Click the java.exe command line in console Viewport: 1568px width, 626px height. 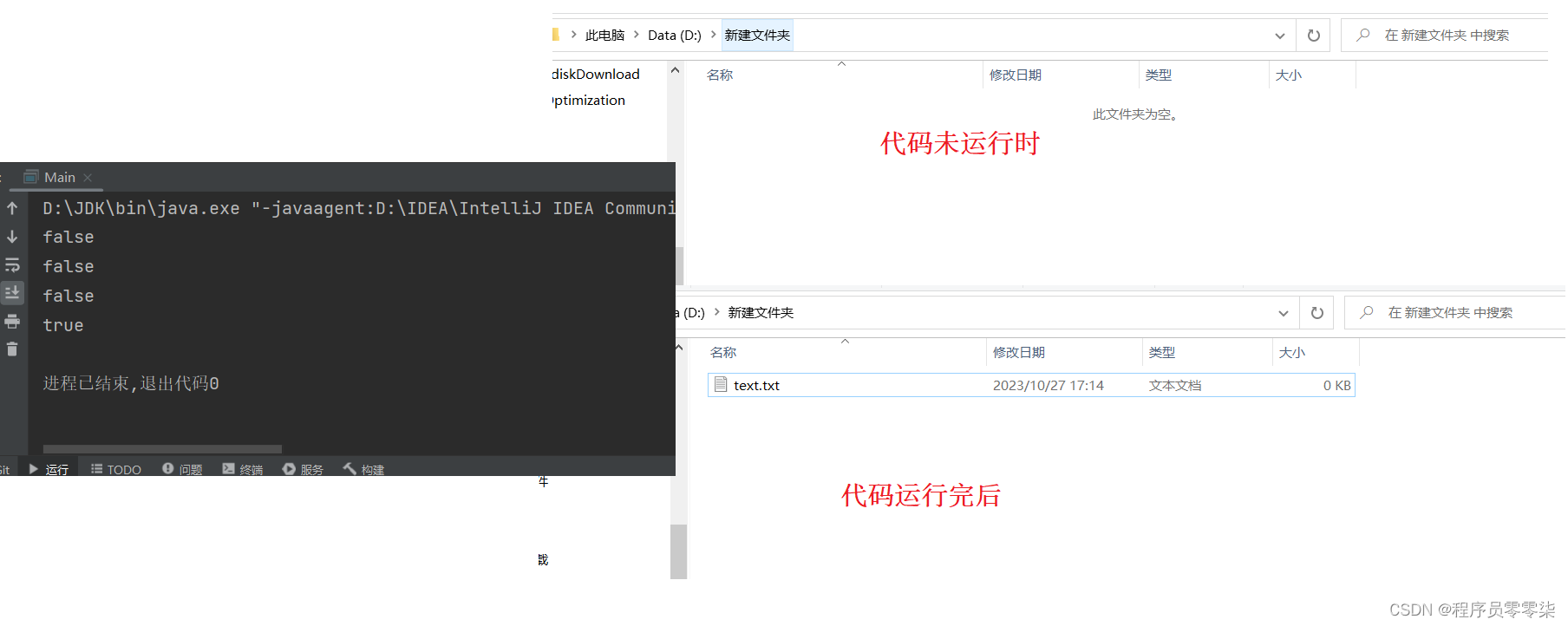358,208
